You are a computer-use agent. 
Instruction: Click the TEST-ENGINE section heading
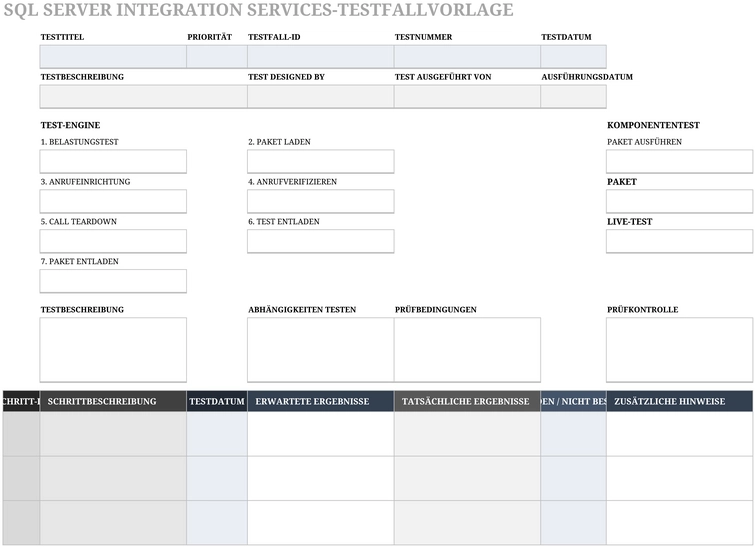(x=70, y=125)
